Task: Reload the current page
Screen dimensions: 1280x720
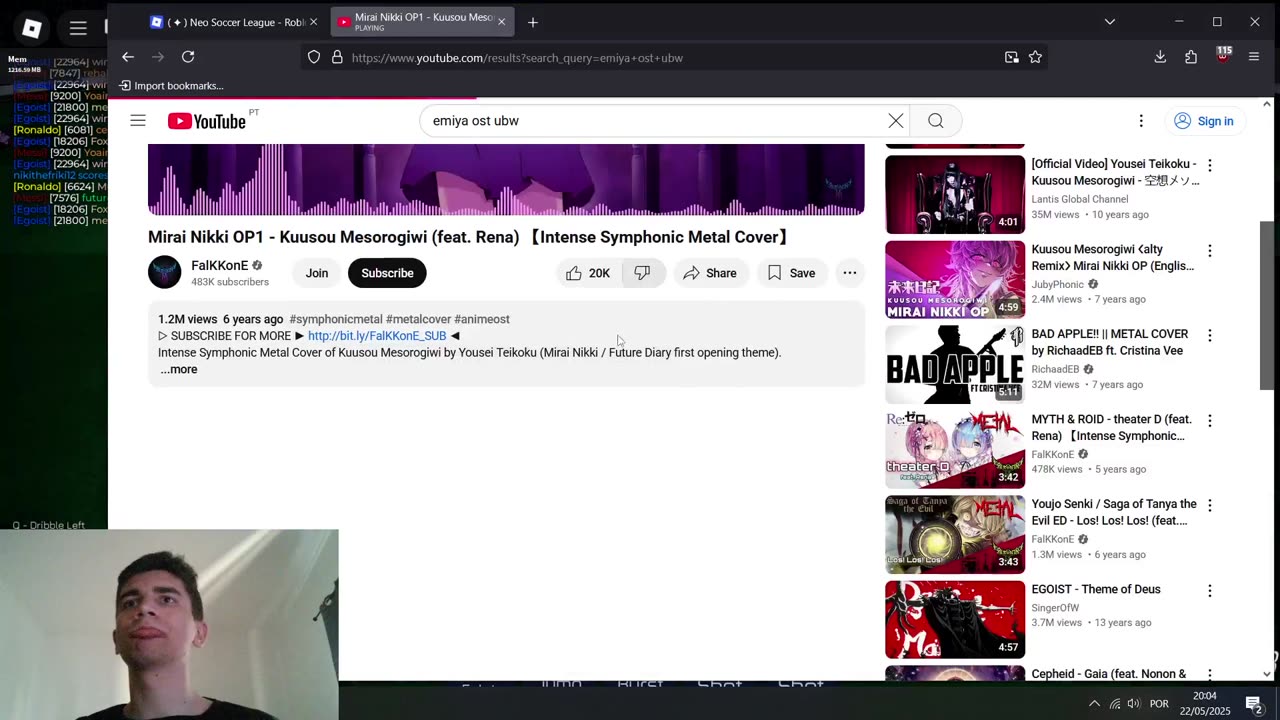Action: (x=188, y=57)
